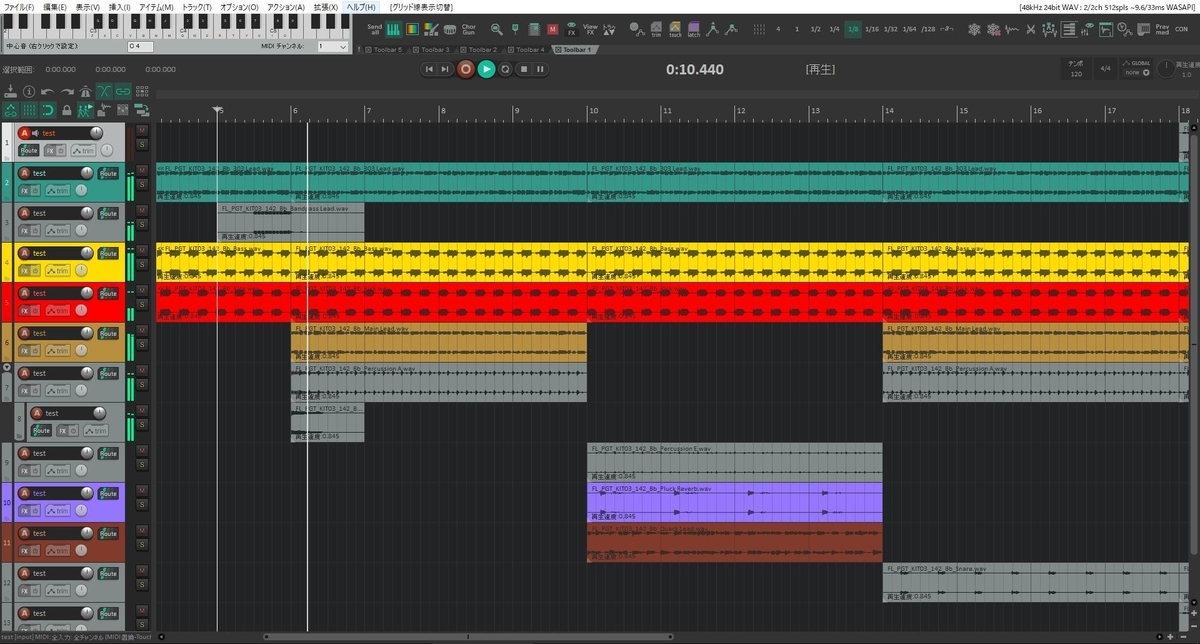The width and height of the screenshot is (1200, 644).
Task: Click the Chor Gun toolbar icon
Action: pos(468,30)
